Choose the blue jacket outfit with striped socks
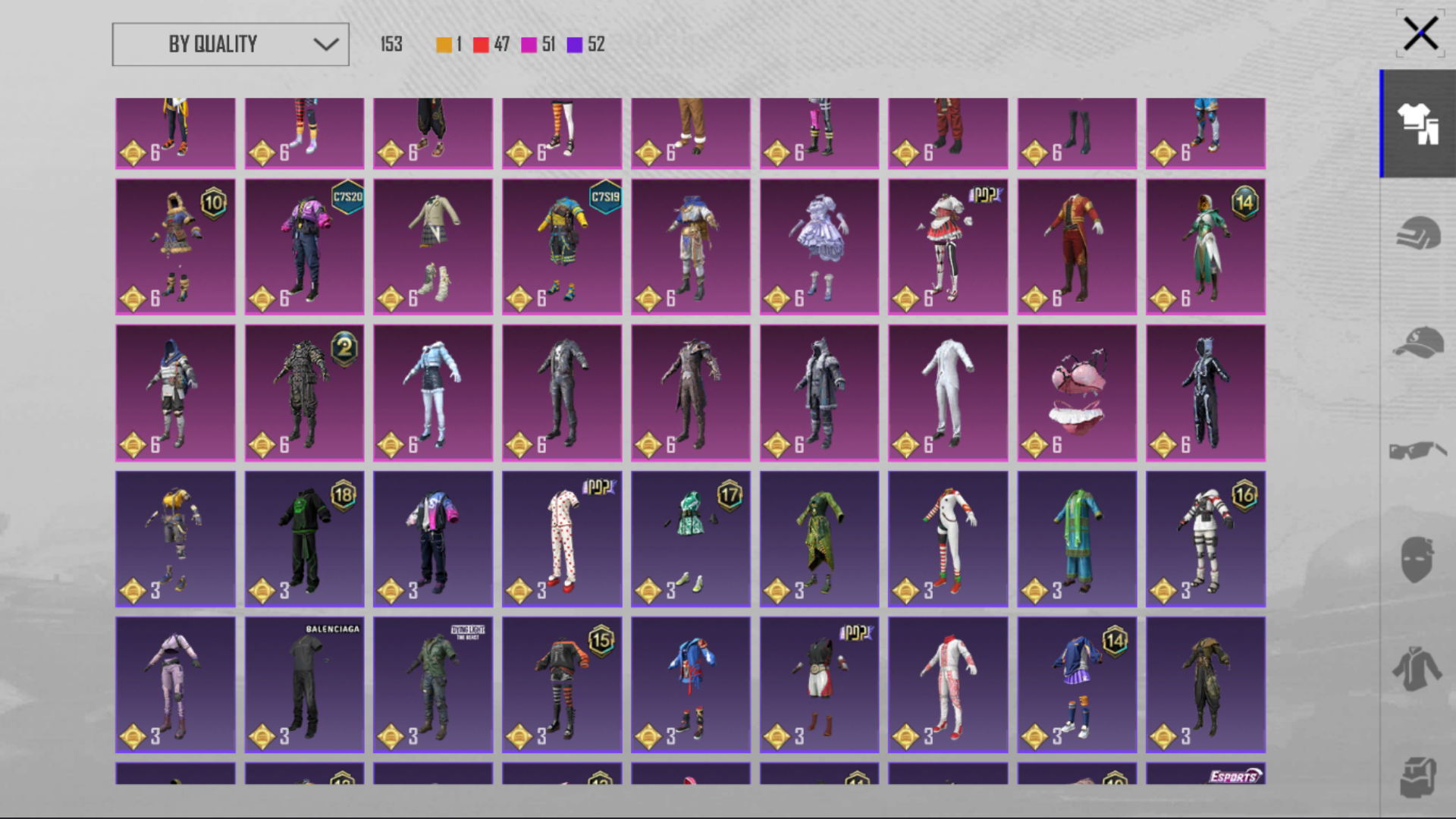The image size is (1456, 819). coord(691,685)
